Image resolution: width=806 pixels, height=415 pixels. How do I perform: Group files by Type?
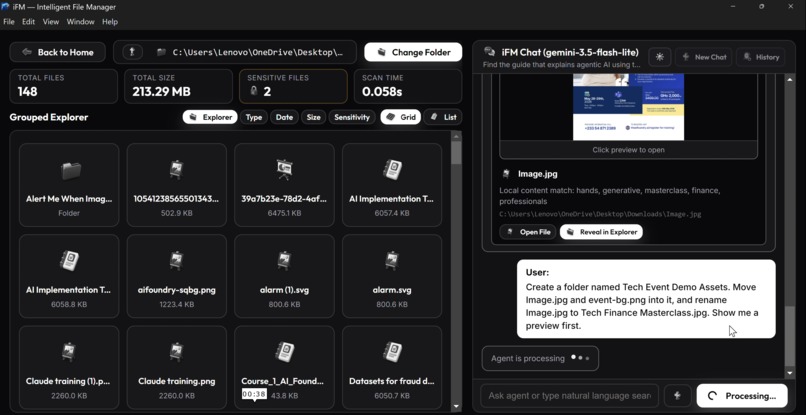253,117
